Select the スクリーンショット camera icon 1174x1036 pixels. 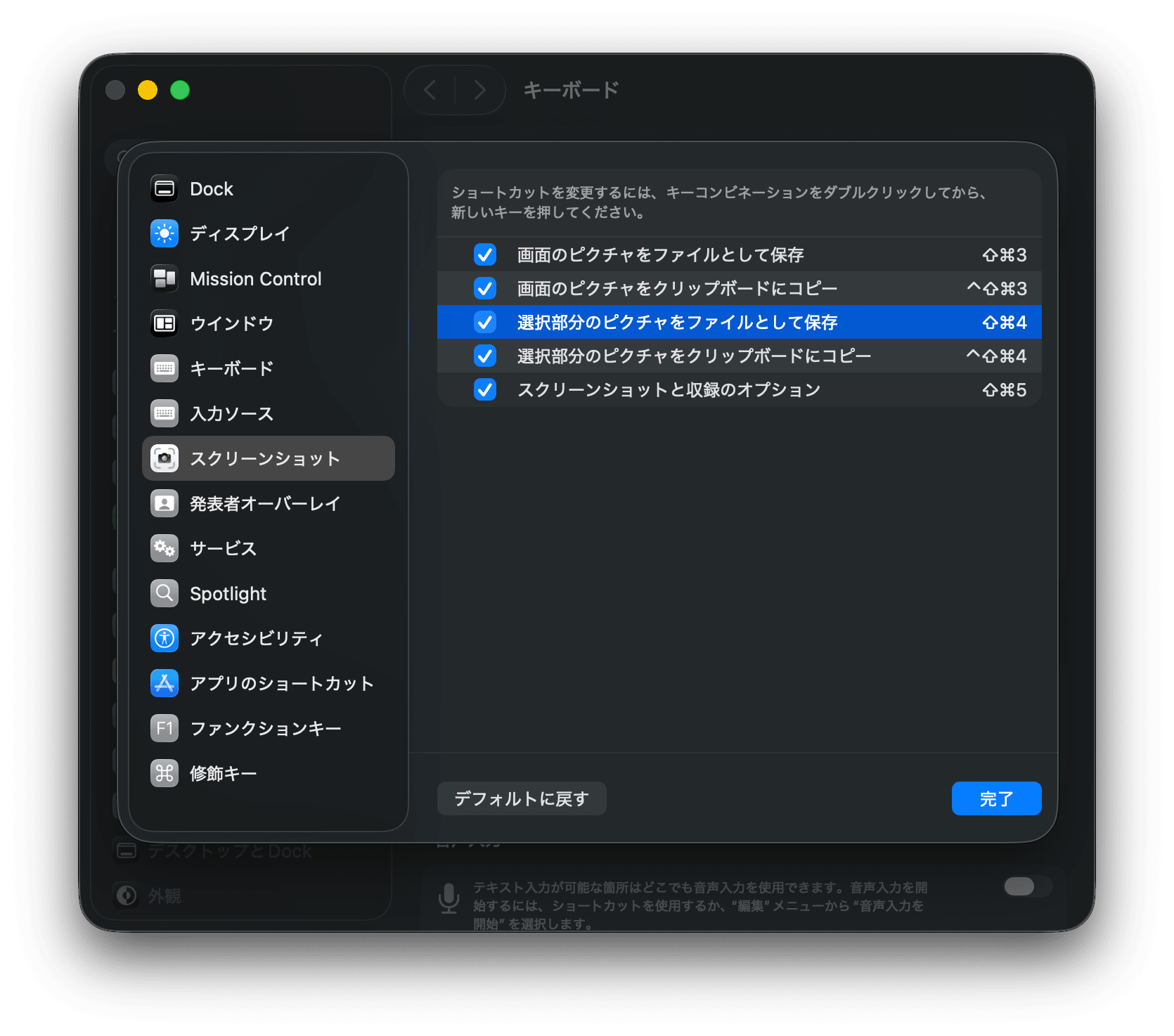165,458
